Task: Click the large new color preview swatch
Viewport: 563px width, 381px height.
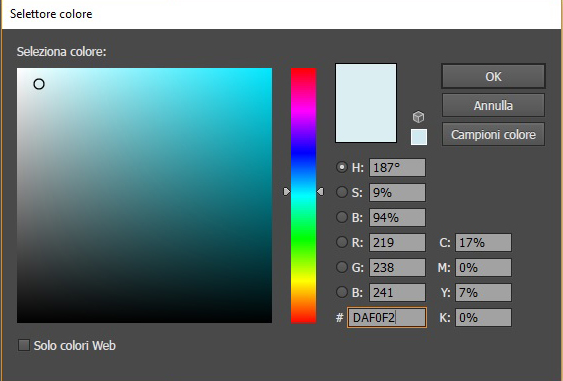Action: point(366,103)
